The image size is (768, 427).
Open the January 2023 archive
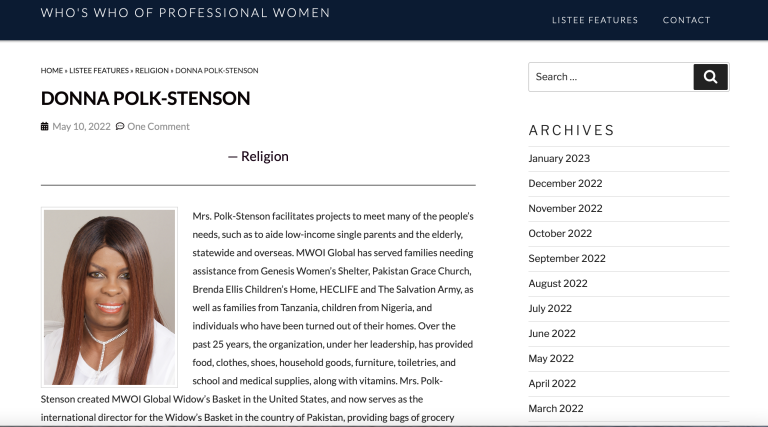click(559, 158)
